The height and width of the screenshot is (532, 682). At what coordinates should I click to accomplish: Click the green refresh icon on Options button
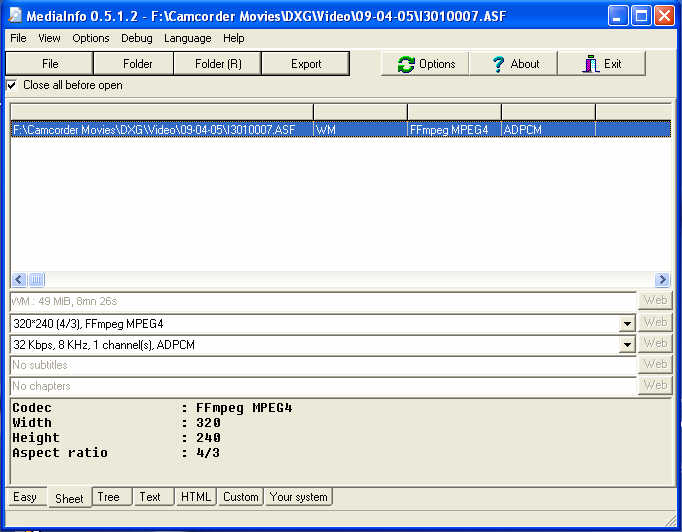click(x=406, y=64)
